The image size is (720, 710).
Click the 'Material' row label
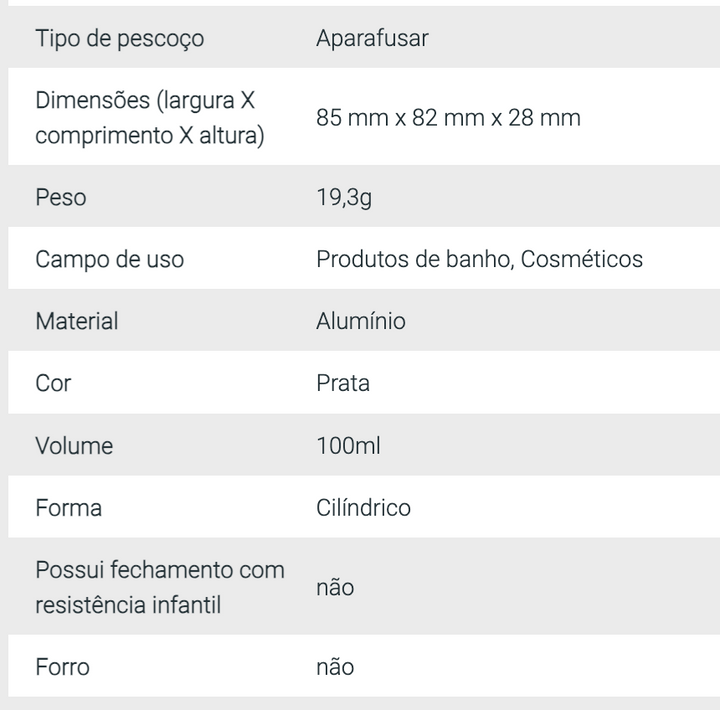click(x=77, y=321)
